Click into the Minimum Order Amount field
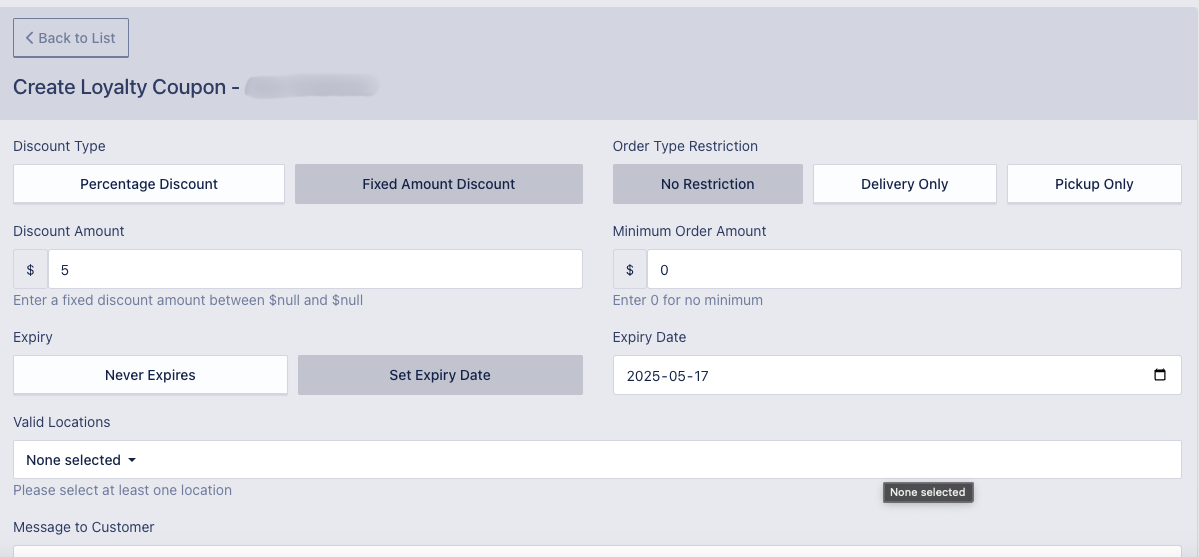 tap(914, 270)
